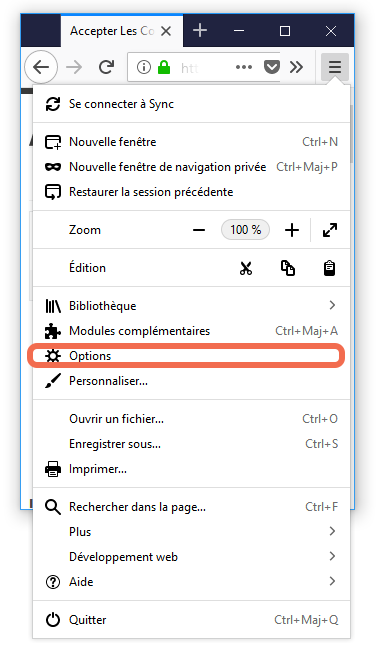The height and width of the screenshot is (662, 389).
Task: Expand the Développement web submenu
Action: pos(191,557)
